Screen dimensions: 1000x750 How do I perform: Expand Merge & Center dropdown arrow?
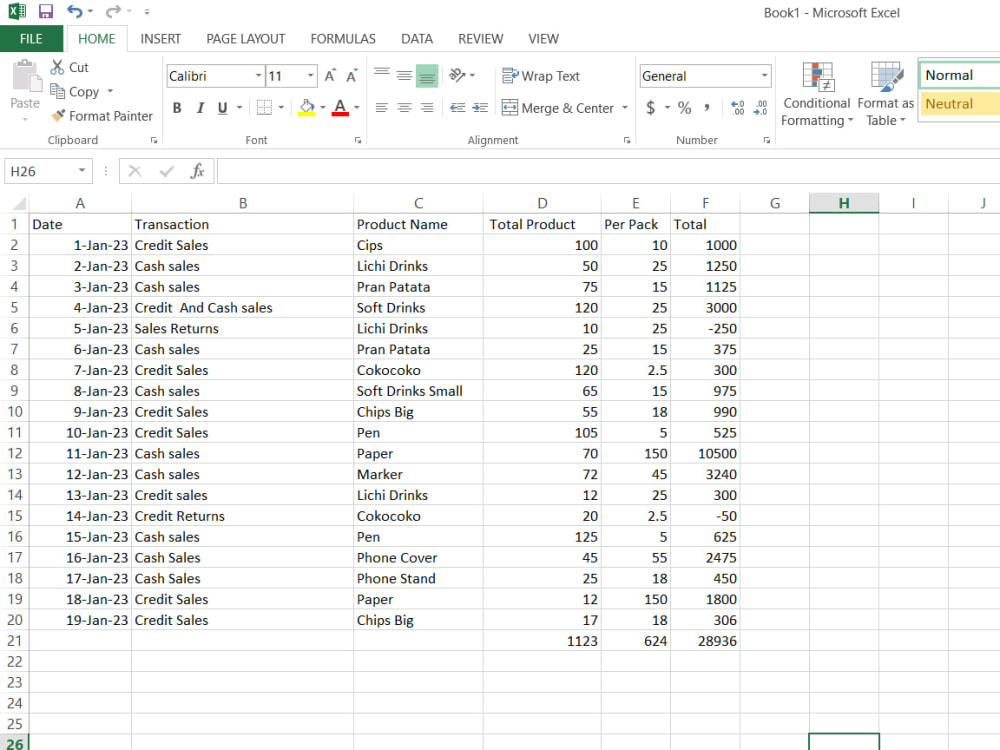click(625, 108)
